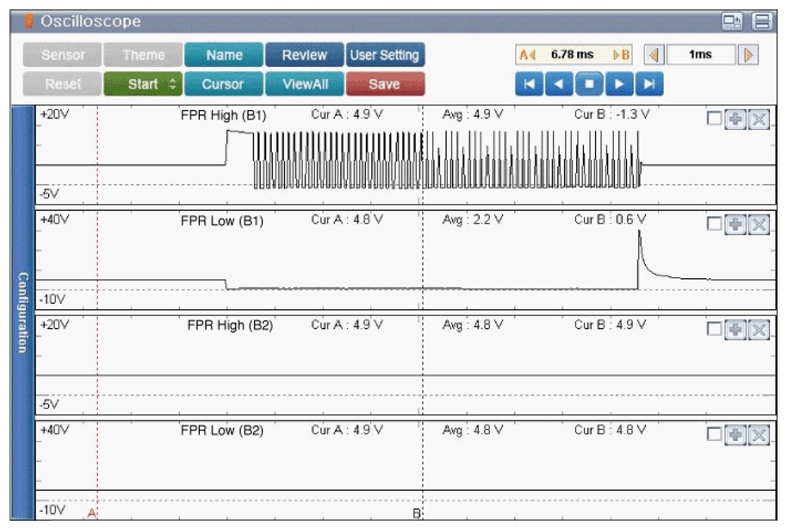Click the orange Oscilloscope title icon
787x530 pixels.
(29, 21)
